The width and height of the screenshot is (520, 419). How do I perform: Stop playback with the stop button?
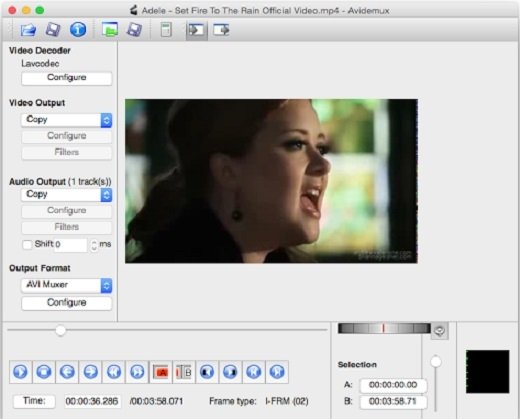[44, 372]
